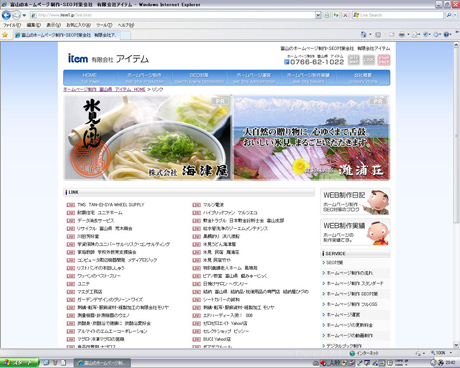The image size is (460, 368).
Task: Open the お気に入り menu
Action: 78,25
